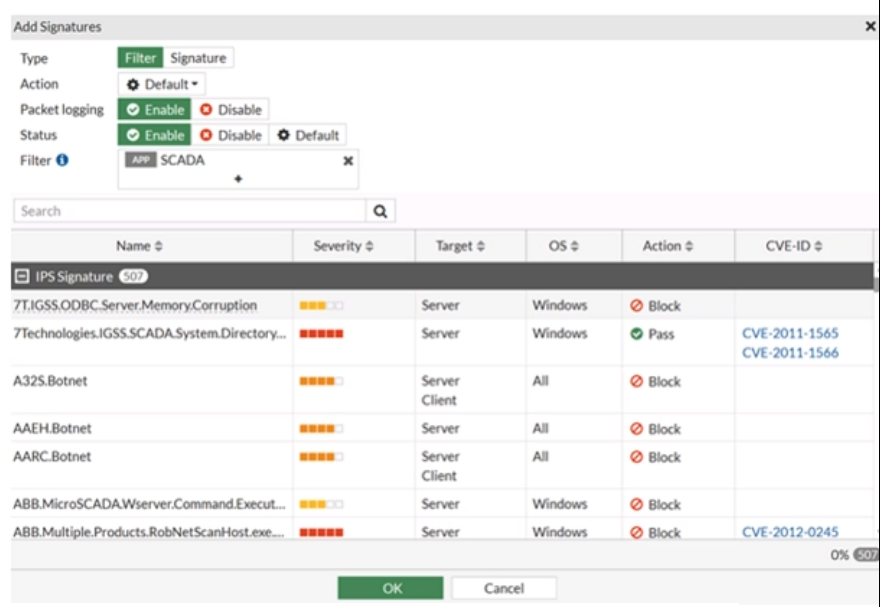Open the Action Default dropdown
Image resolution: width=885 pixels, height=614 pixels.
162,85
